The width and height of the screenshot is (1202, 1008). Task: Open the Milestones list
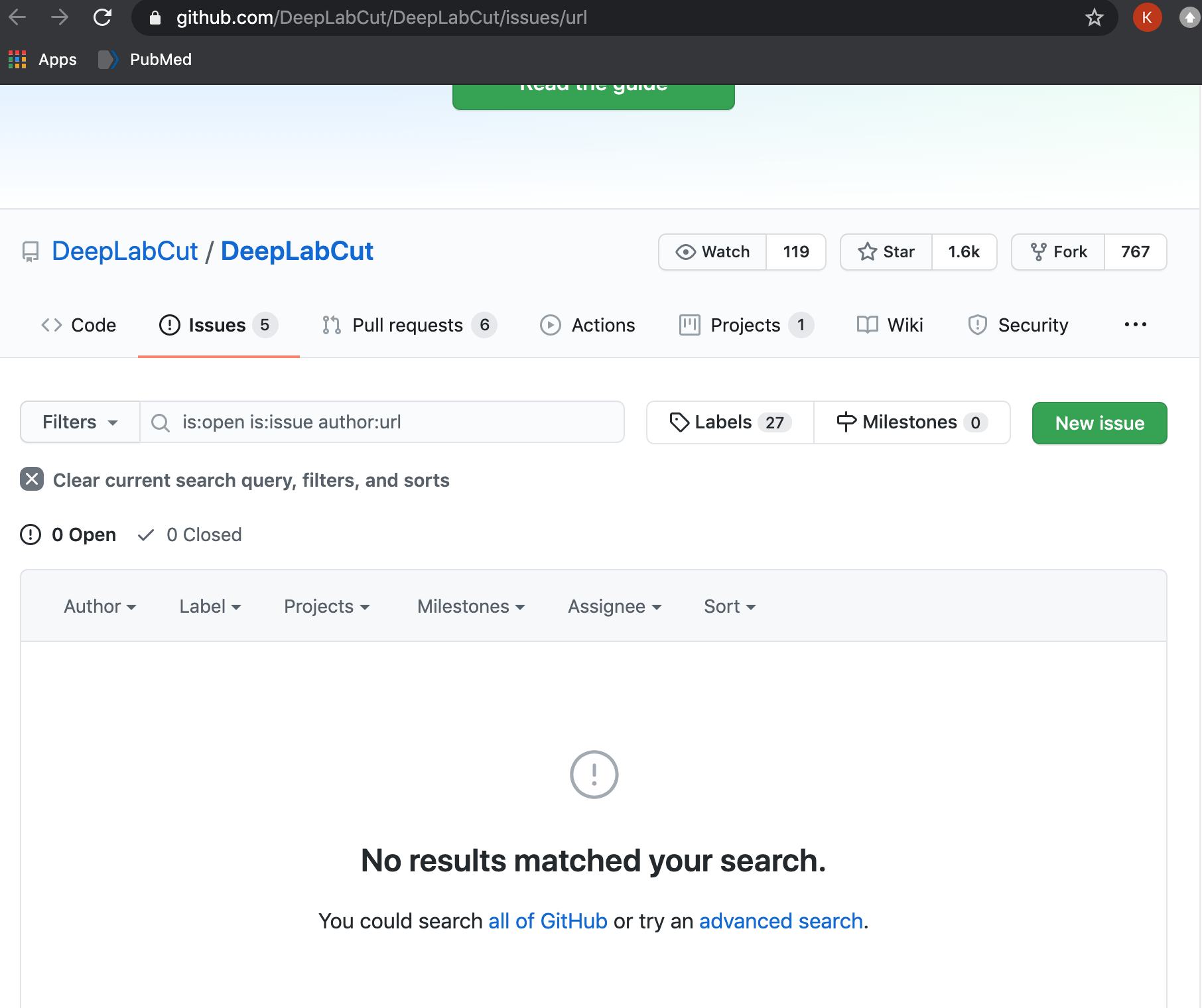[x=912, y=422]
